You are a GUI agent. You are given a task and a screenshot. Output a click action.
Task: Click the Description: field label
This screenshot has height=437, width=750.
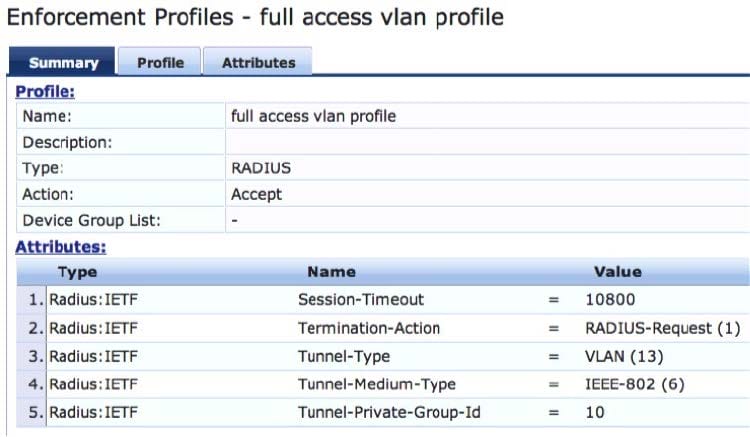67,142
